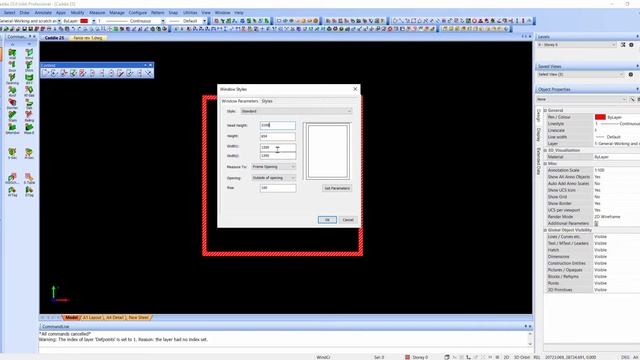Click the Get Parameters button
The width and height of the screenshot is (640, 360).
point(337,188)
